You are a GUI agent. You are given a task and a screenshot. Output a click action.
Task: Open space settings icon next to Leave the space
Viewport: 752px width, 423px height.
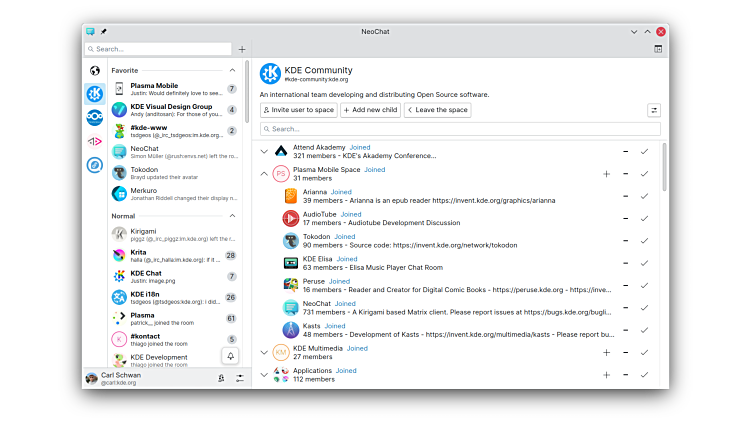(x=654, y=110)
